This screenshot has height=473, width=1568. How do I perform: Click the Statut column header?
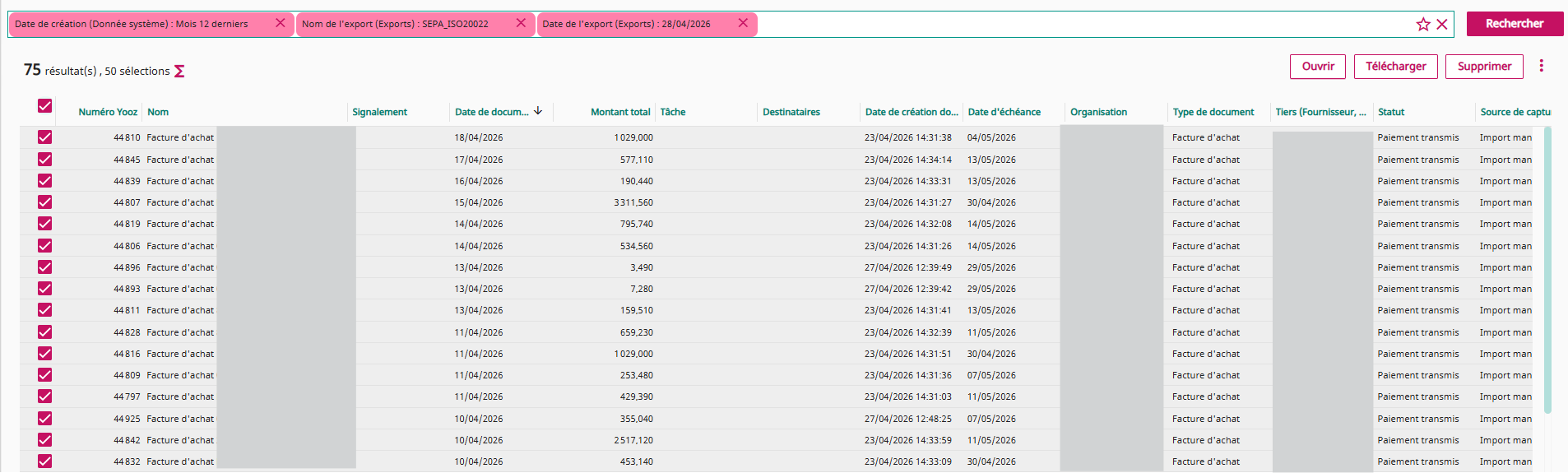click(x=1391, y=112)
